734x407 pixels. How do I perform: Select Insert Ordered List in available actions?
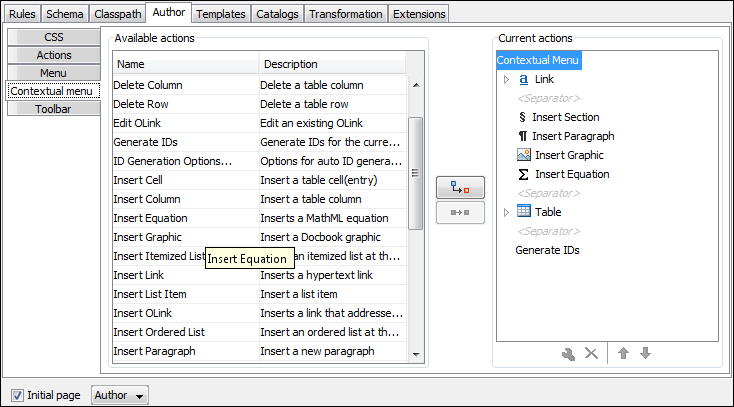click(159, 332)
